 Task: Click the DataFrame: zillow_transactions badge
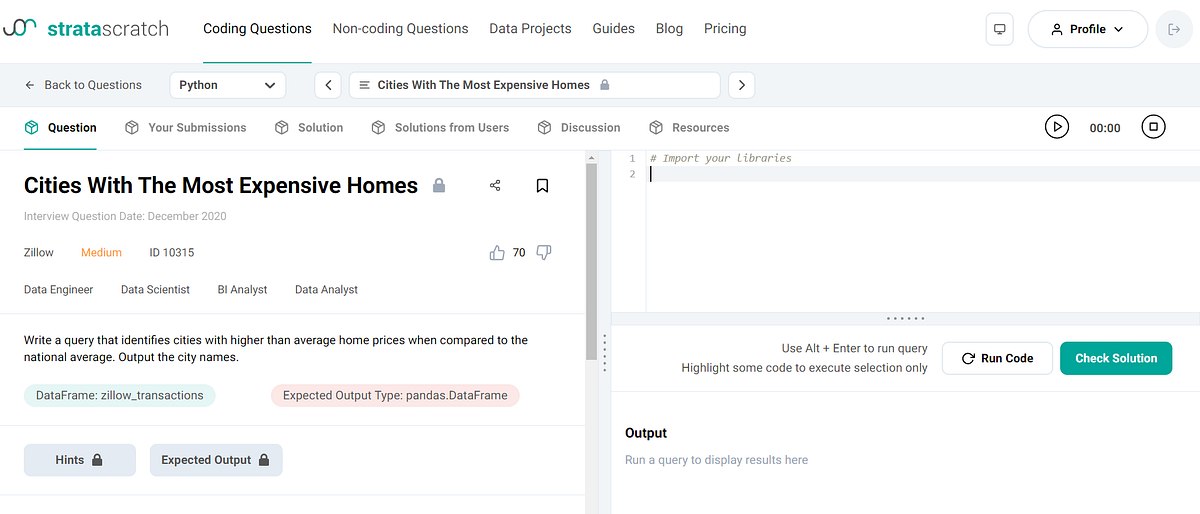pyautogui.click(x=119, y=395)
